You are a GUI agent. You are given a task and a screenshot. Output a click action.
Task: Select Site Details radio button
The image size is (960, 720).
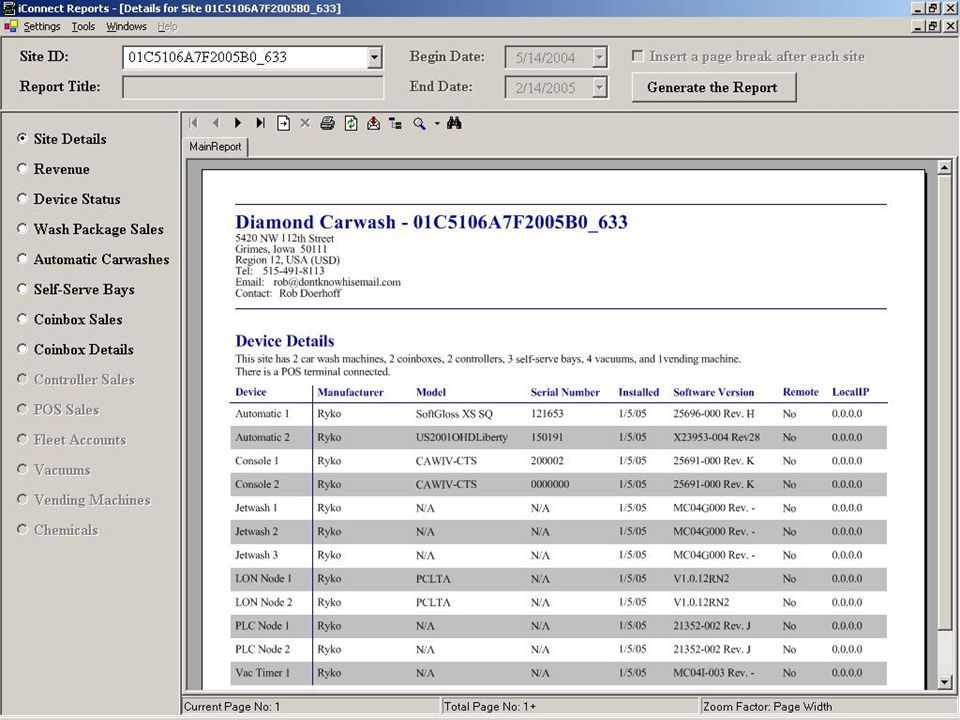pos(23,138)
